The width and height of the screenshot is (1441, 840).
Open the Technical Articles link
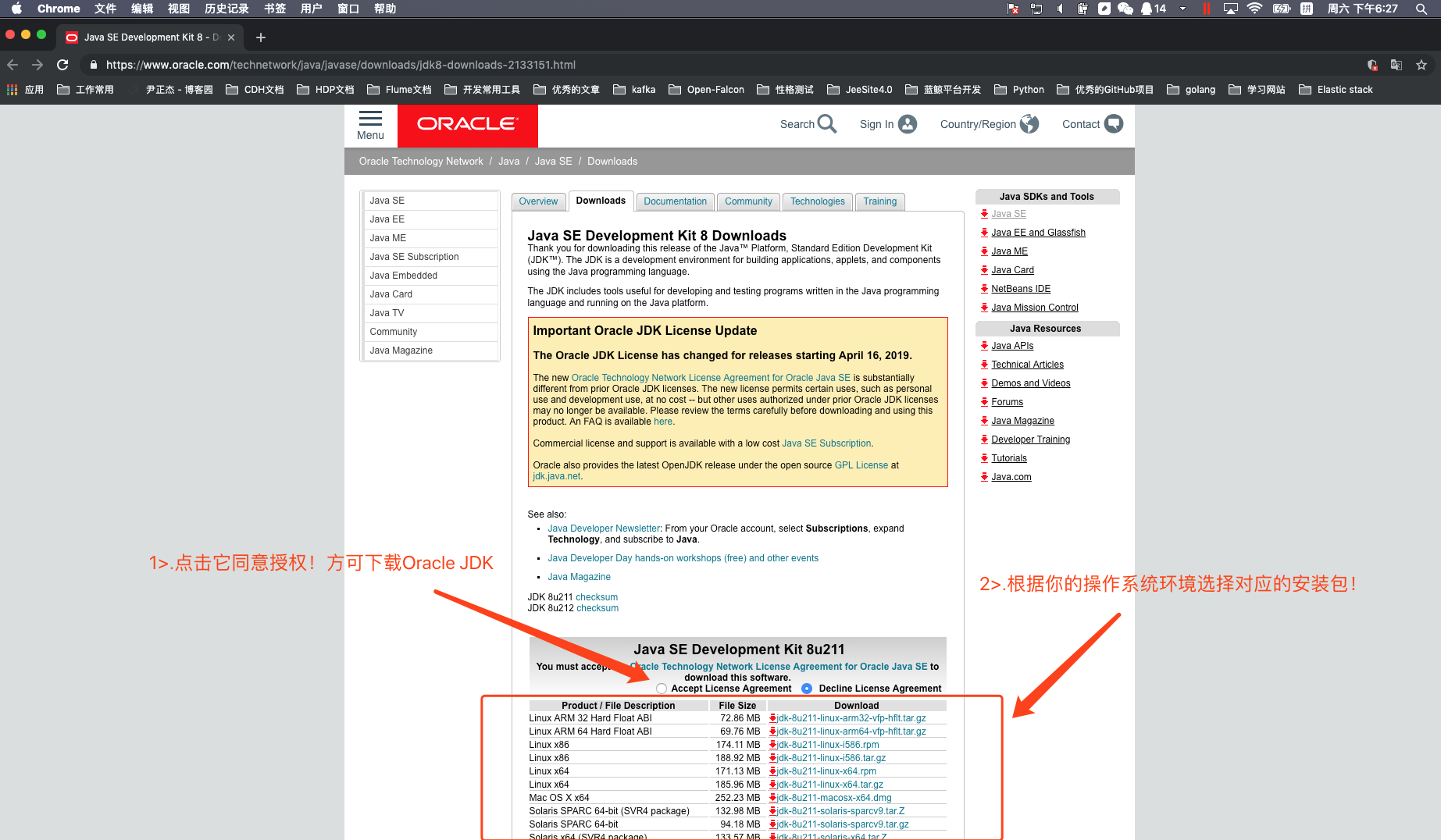(x=1027, y=365)
